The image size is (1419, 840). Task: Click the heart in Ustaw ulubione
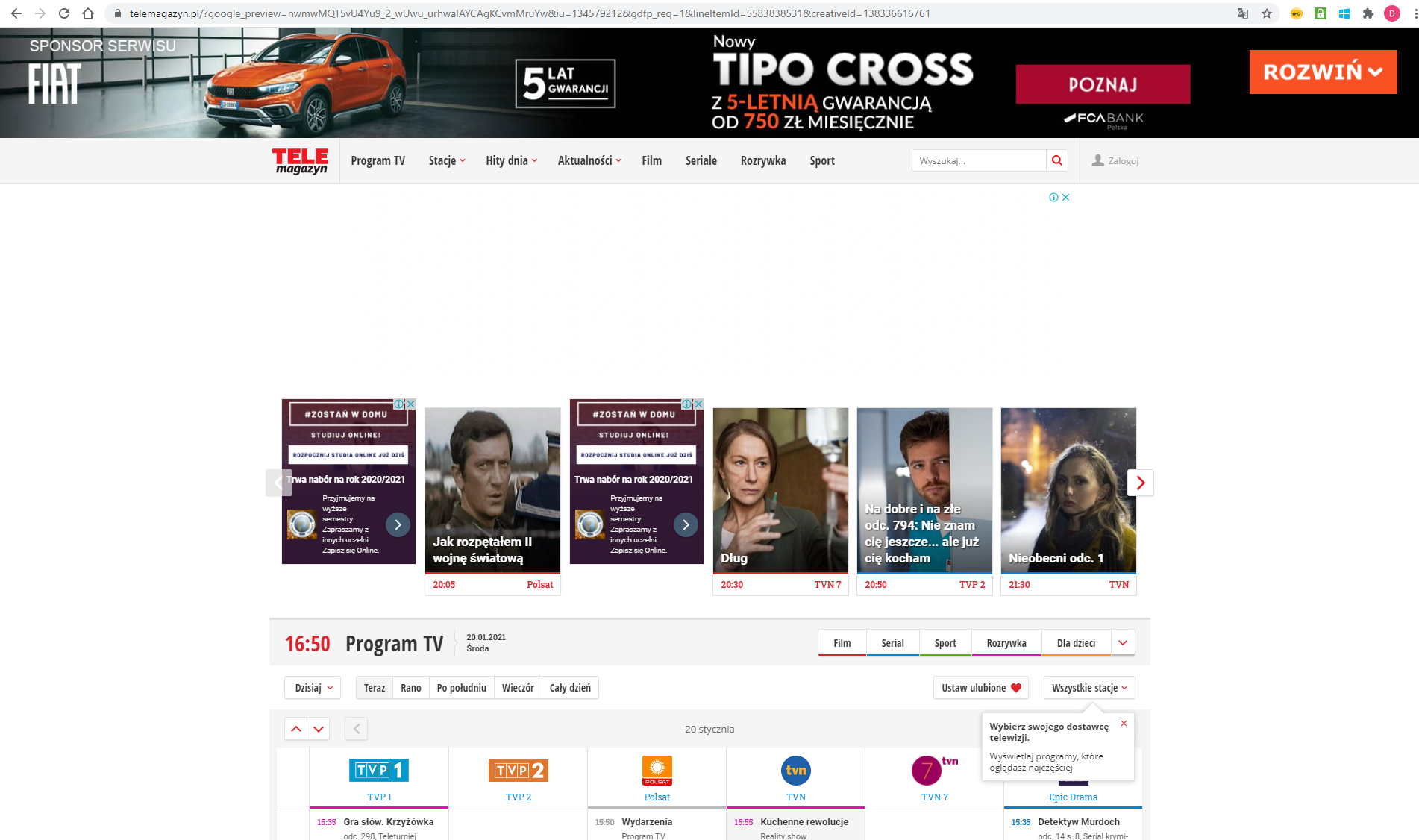click(x=1016, y=688)
